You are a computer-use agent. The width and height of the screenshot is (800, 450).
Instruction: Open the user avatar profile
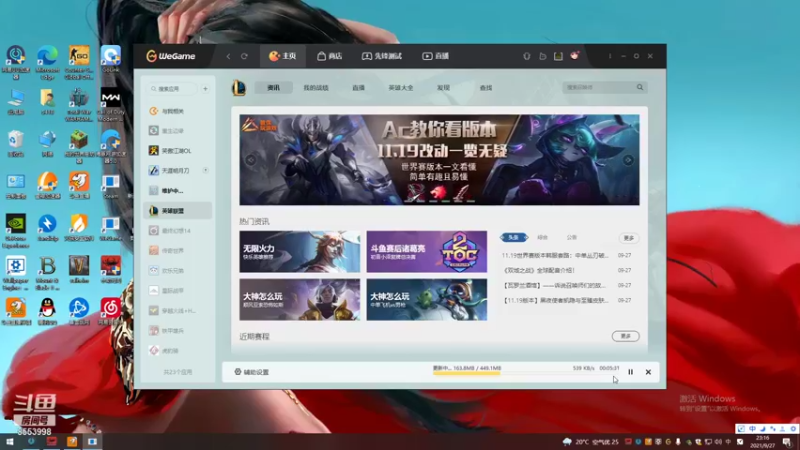click(x=575, y=56)
